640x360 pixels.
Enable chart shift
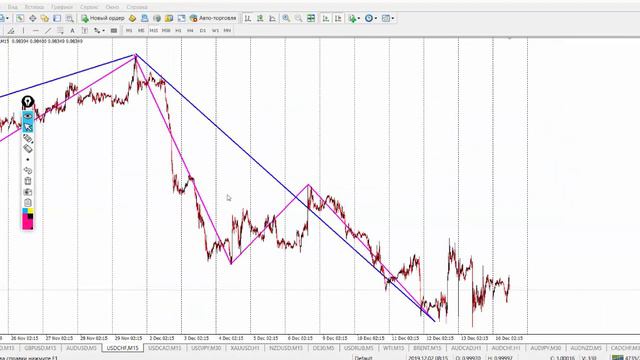coord(338,18)
